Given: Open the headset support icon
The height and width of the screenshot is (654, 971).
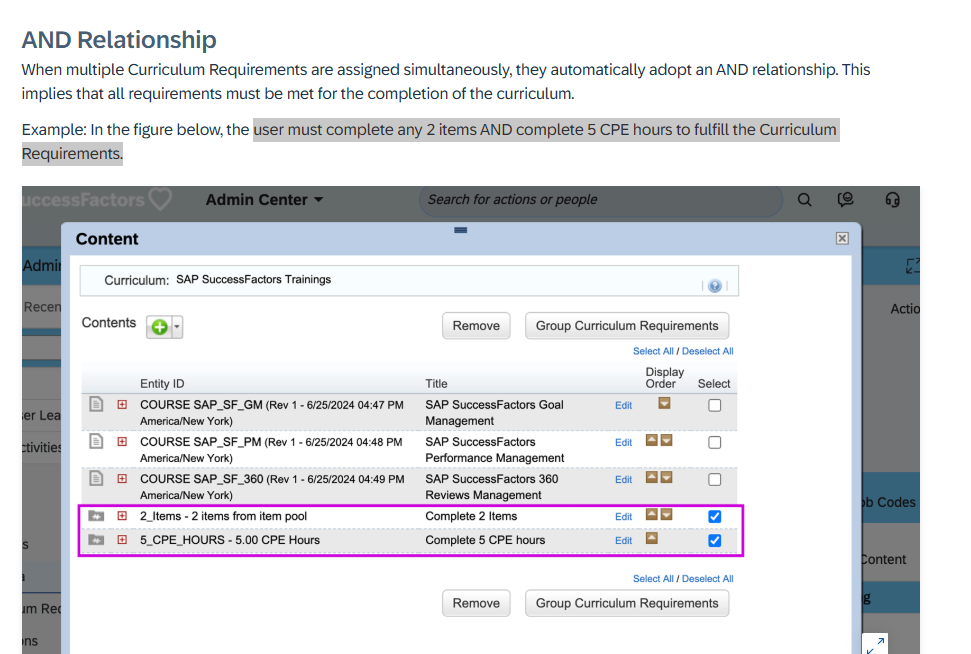Looking at the screenshot, I should tap(892, 200).
